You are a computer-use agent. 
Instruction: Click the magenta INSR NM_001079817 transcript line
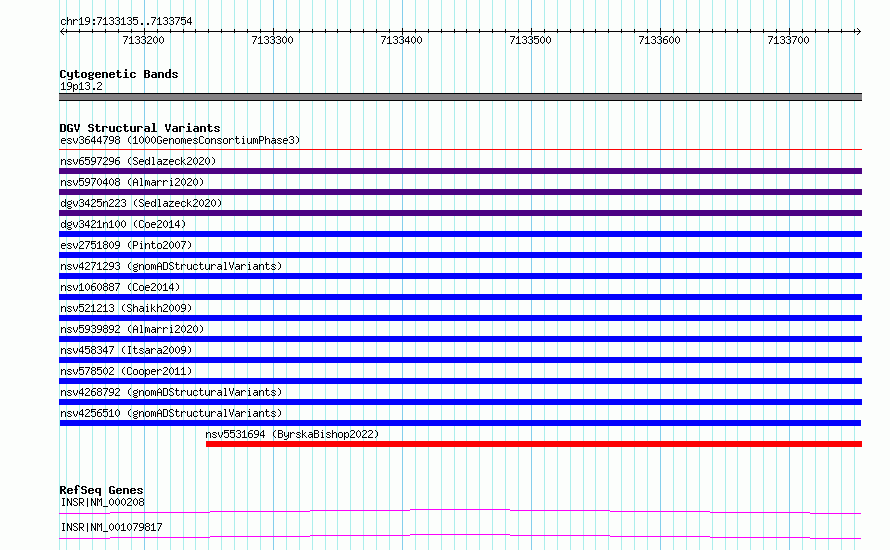[460, 536]
